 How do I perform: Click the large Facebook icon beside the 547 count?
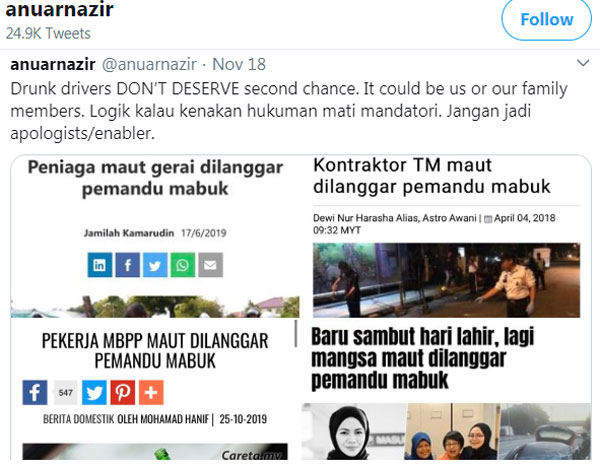(35, 392)
